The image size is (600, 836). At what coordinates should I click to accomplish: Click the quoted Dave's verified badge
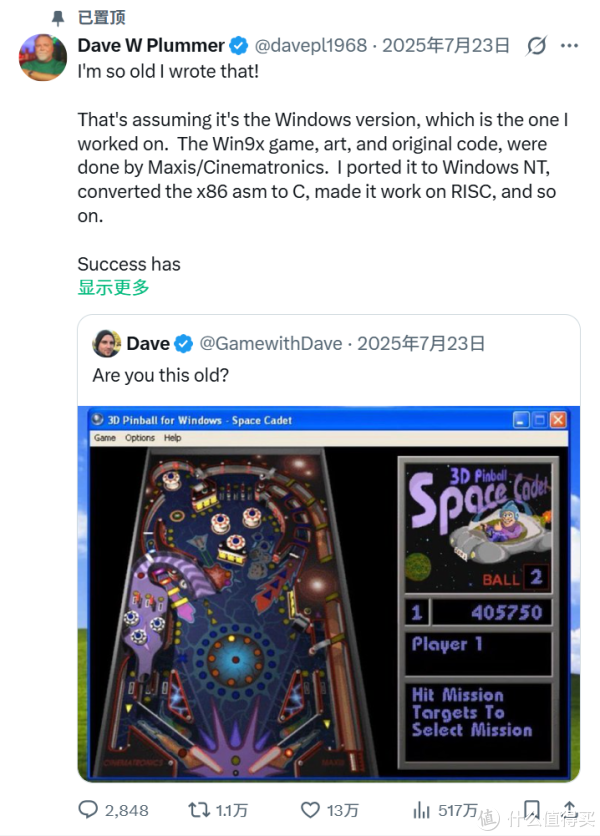(184, 344)
